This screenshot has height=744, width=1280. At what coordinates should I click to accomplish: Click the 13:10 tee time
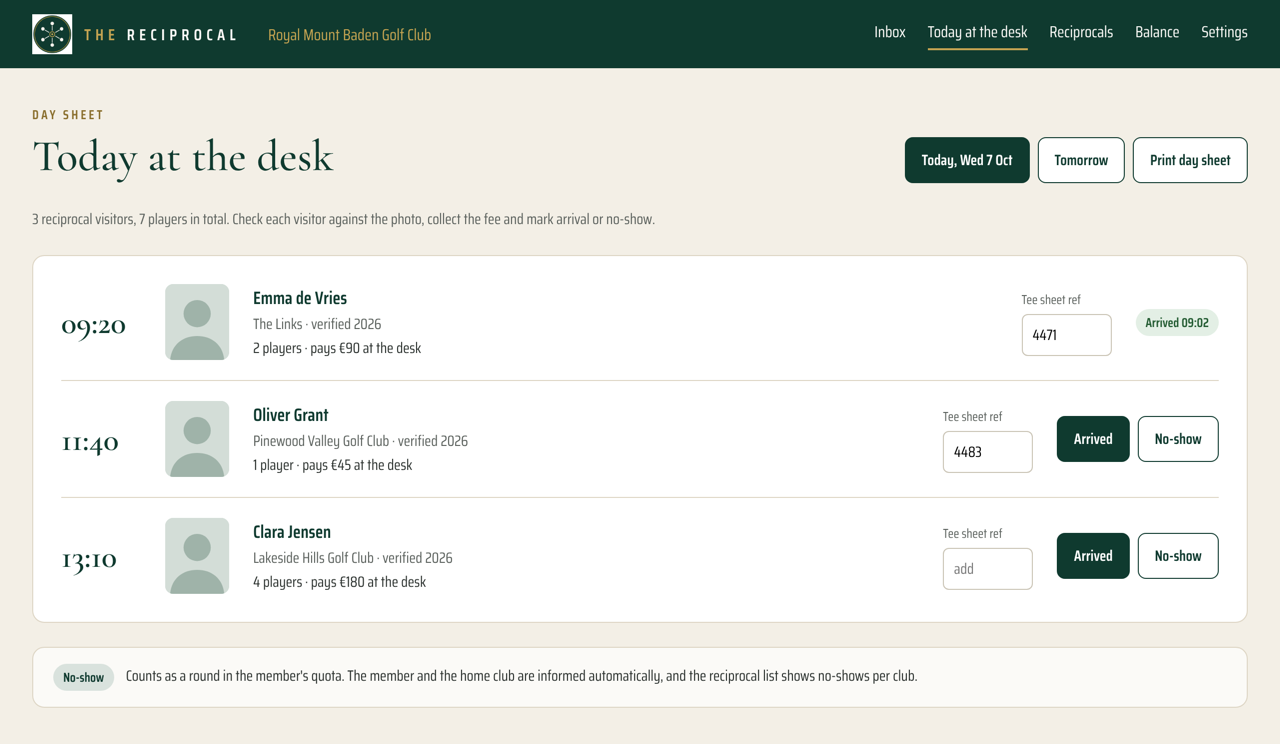(x=89, y=559)
